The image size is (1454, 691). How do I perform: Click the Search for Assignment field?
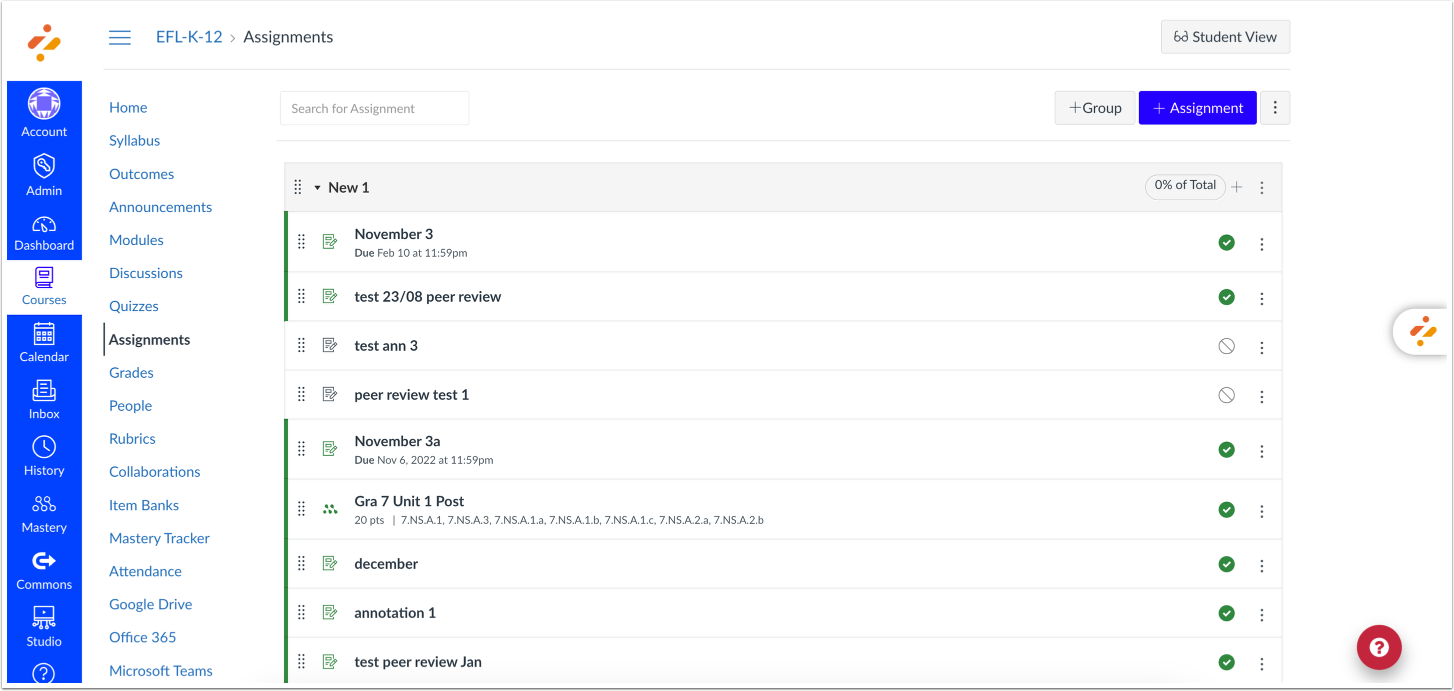374,107
